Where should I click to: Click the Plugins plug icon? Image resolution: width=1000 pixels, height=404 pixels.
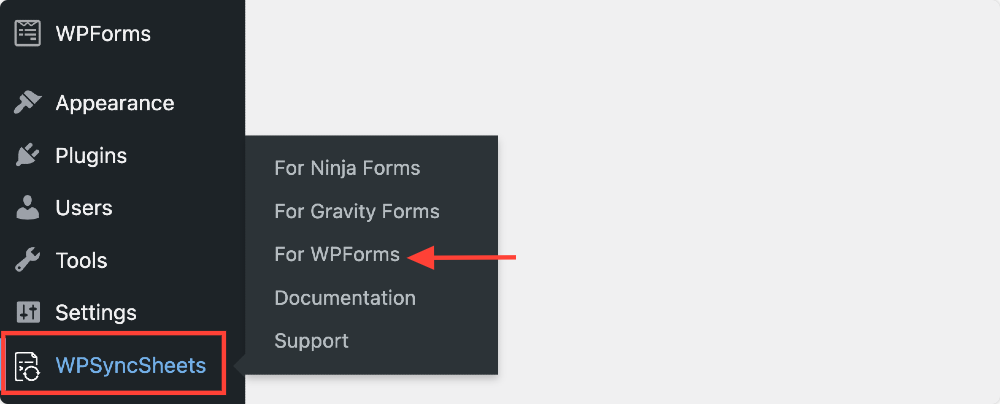click(27, 156)
